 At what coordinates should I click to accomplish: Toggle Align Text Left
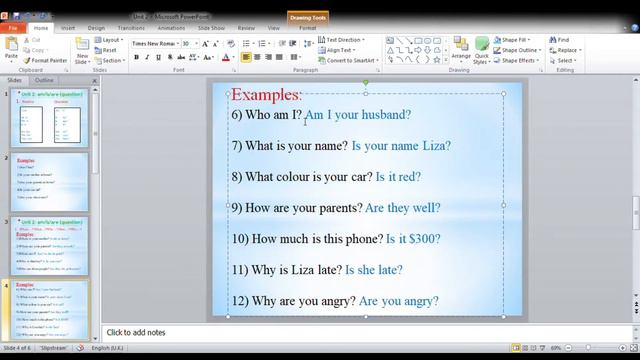tap(246, 57)
